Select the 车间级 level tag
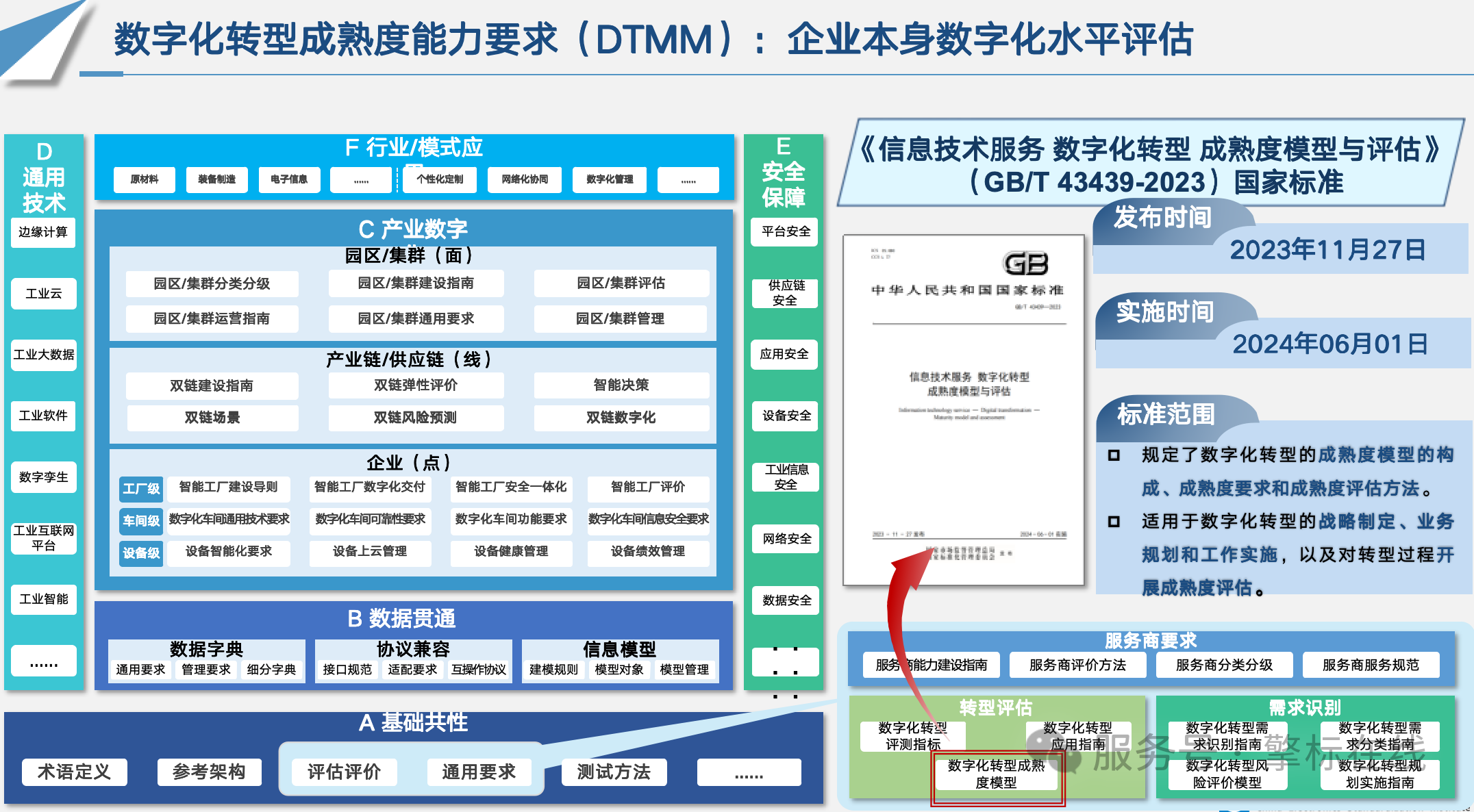This screenshot has width=1474, height=812. point(141,521)
